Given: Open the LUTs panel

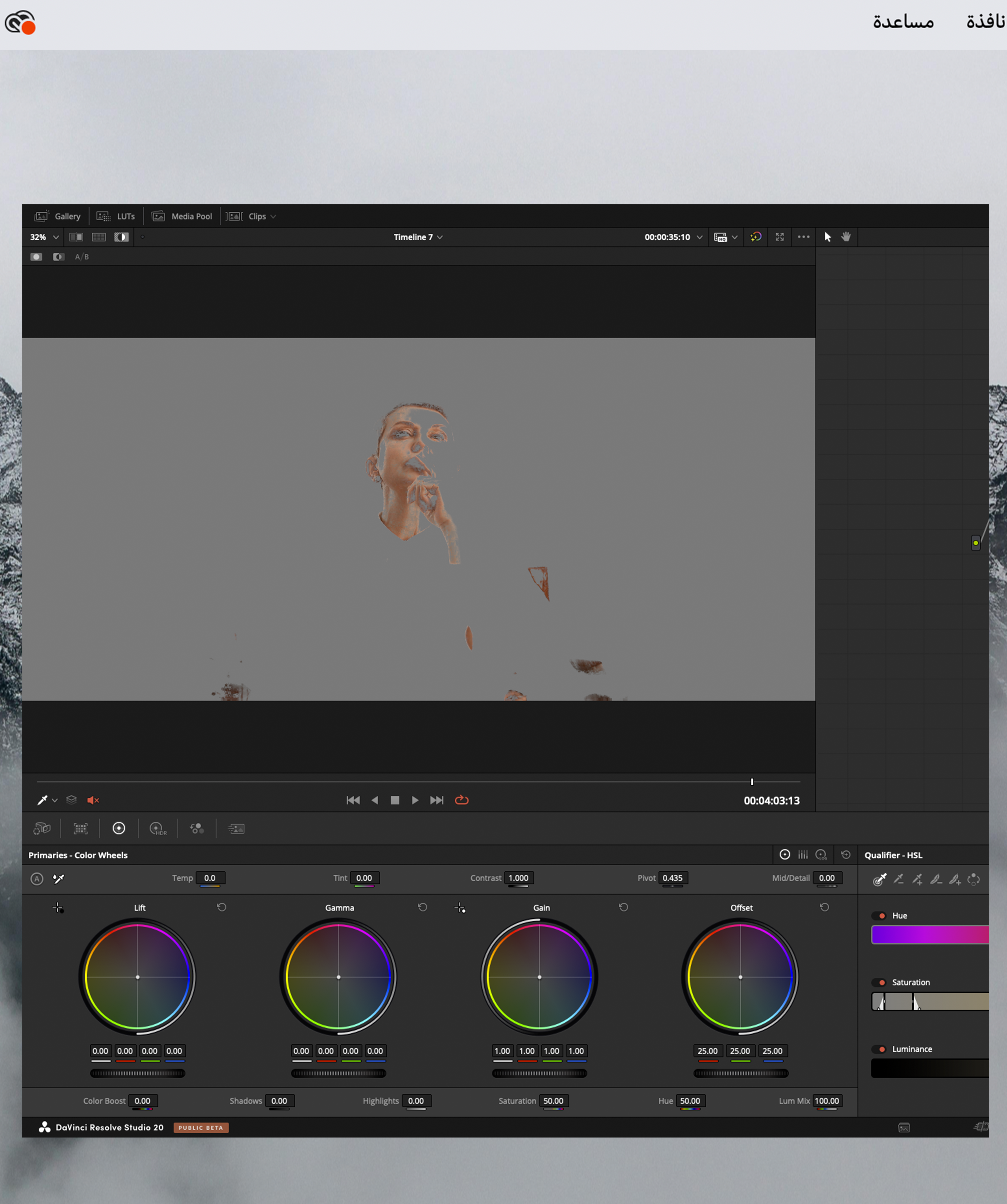Looking at the screenshot, I should [116, 216].
